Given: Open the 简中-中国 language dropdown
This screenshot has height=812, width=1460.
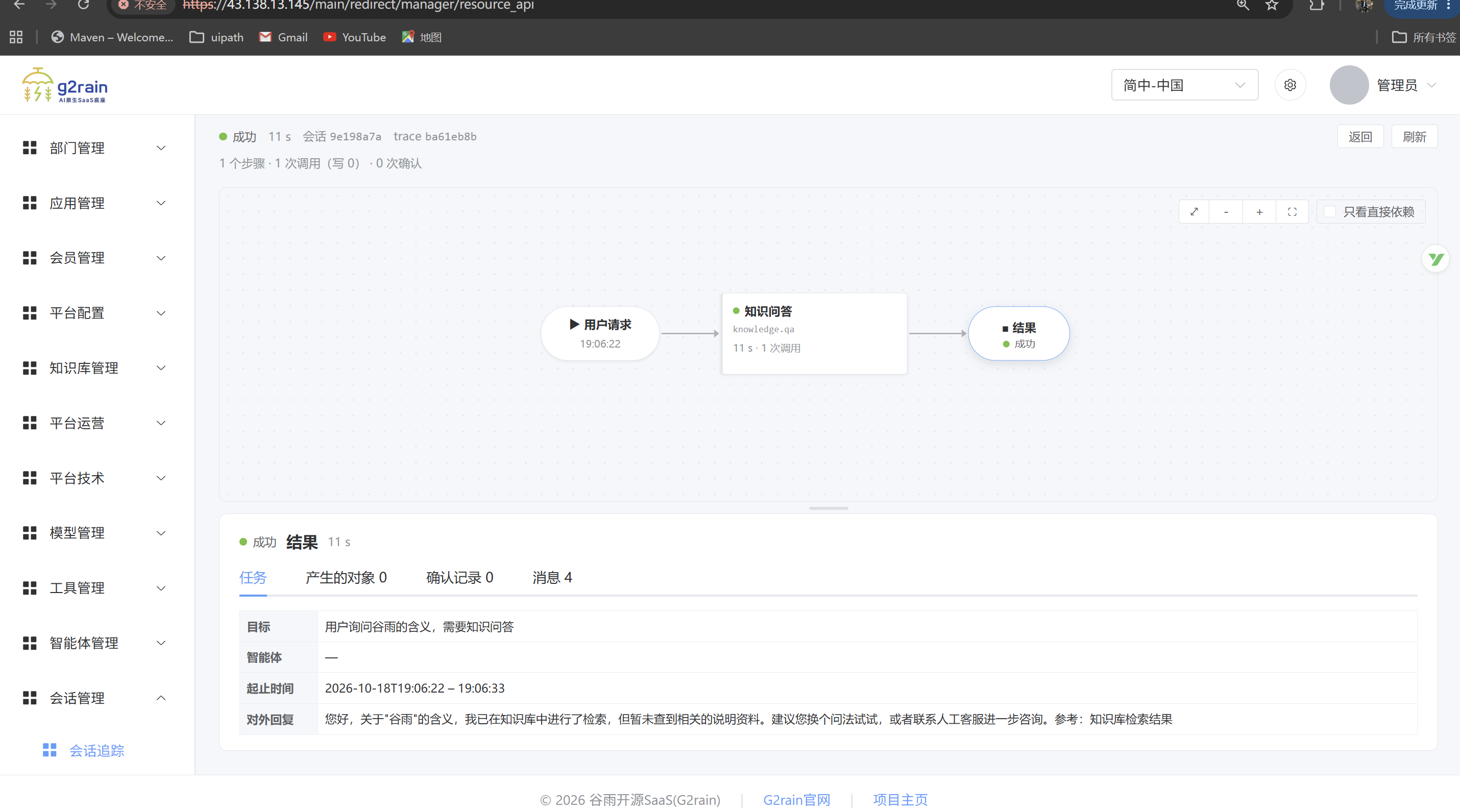Looking at the screenshot, I should click(x=1184, y=85).
